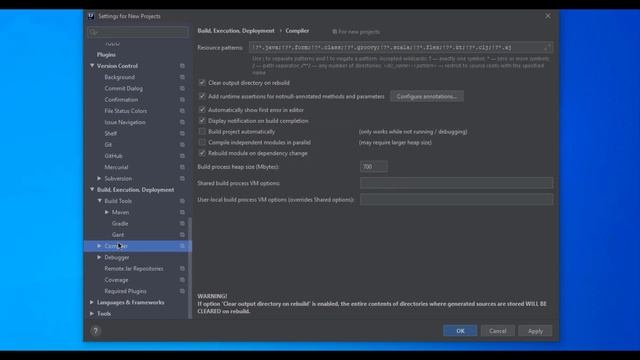Collapse the Version Control tree node
This screenshot has width=640, height=360.
coord(92,66)
